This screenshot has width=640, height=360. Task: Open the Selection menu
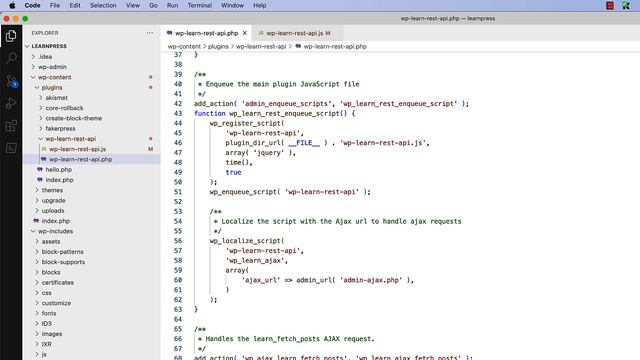pos(103,5)
